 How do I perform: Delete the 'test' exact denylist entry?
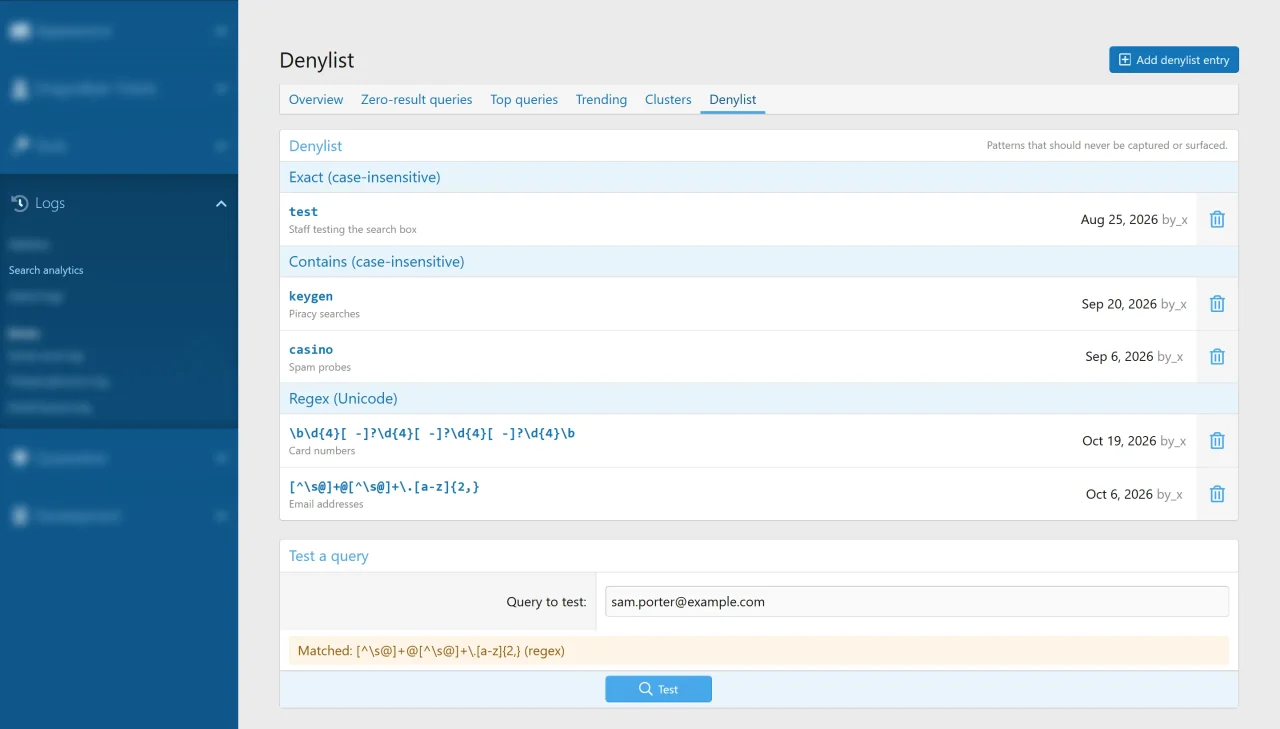click(x=1217, y=219)
